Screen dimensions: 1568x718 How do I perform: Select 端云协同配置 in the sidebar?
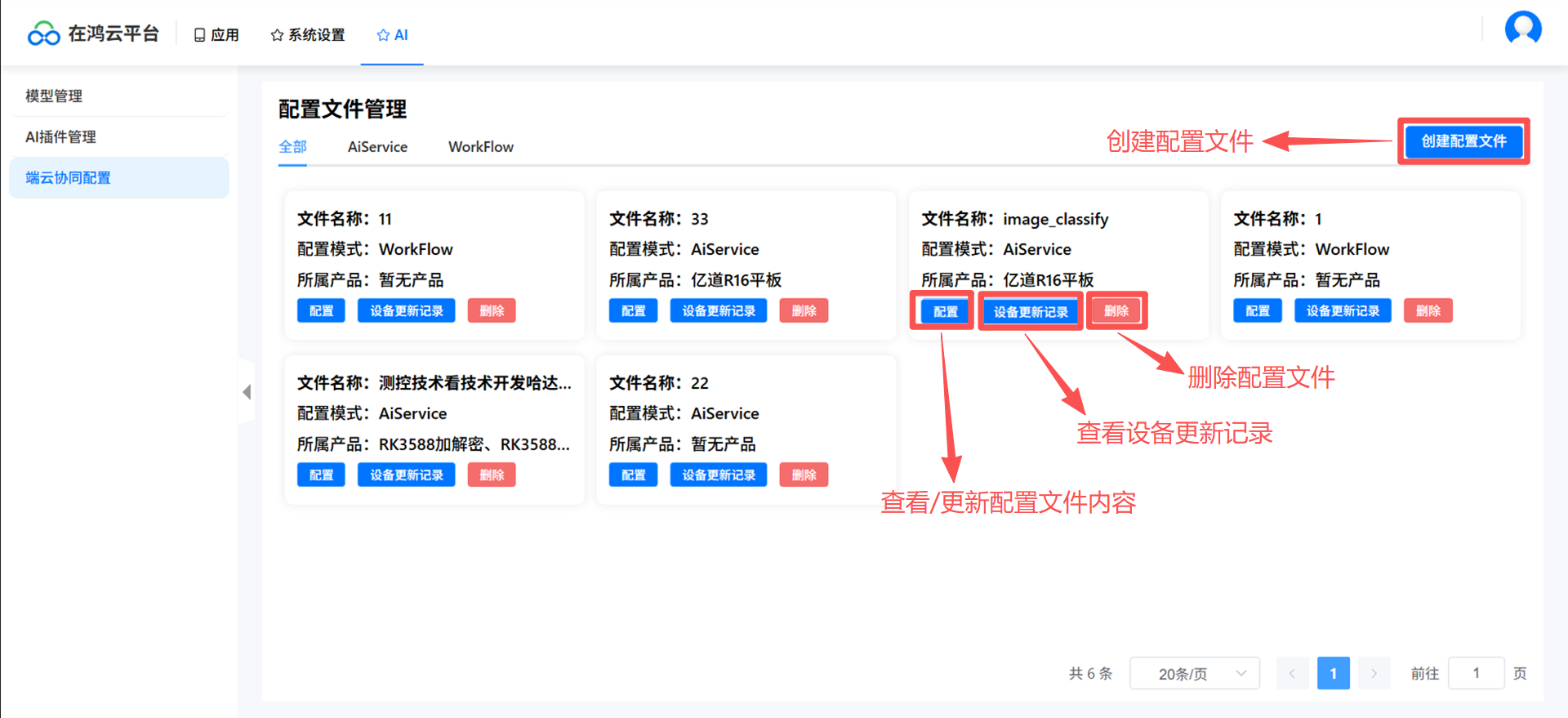click(x=69, y=178)
